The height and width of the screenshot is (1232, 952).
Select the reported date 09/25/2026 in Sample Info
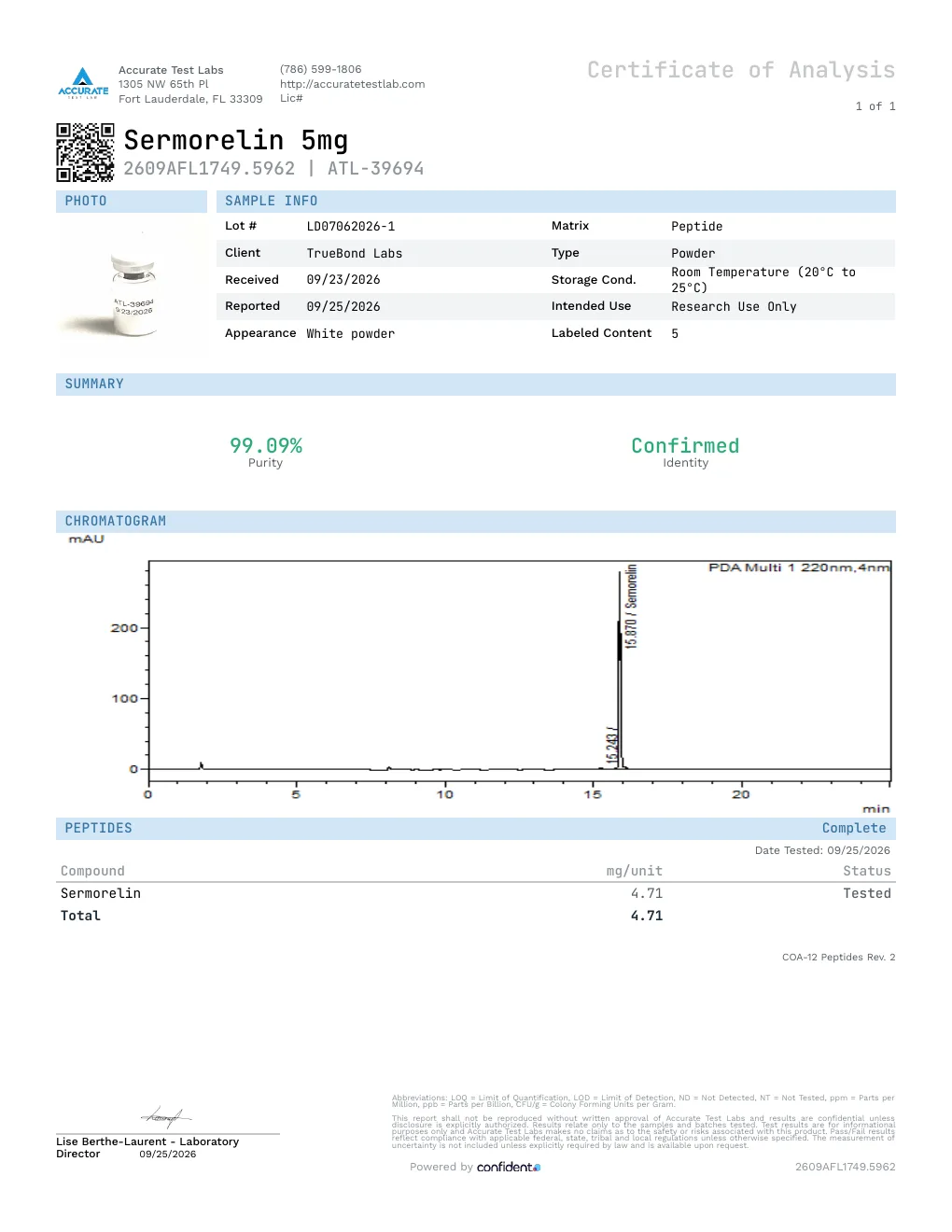[x=343, y=307]
